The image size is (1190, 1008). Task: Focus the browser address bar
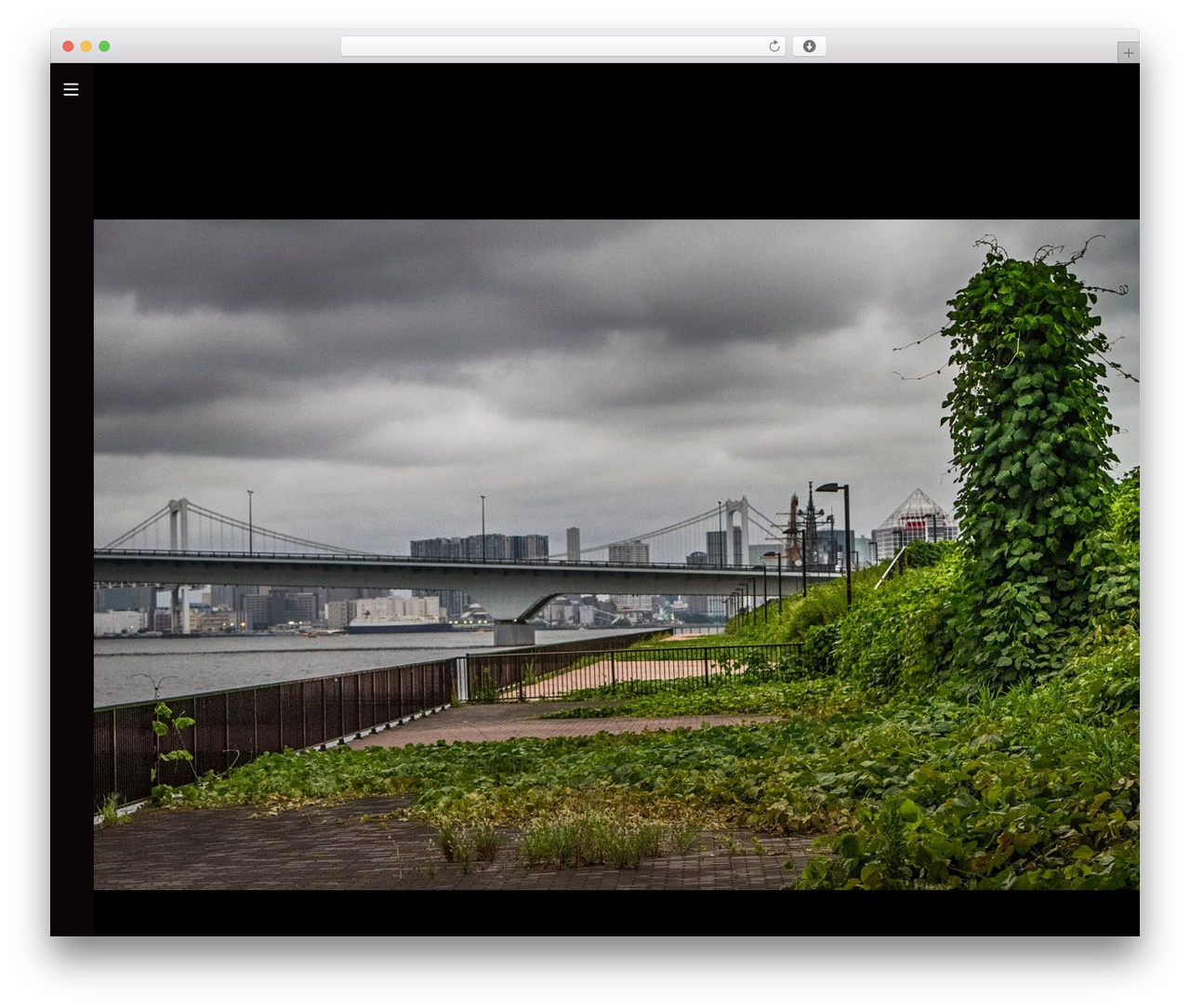[563, 46]
